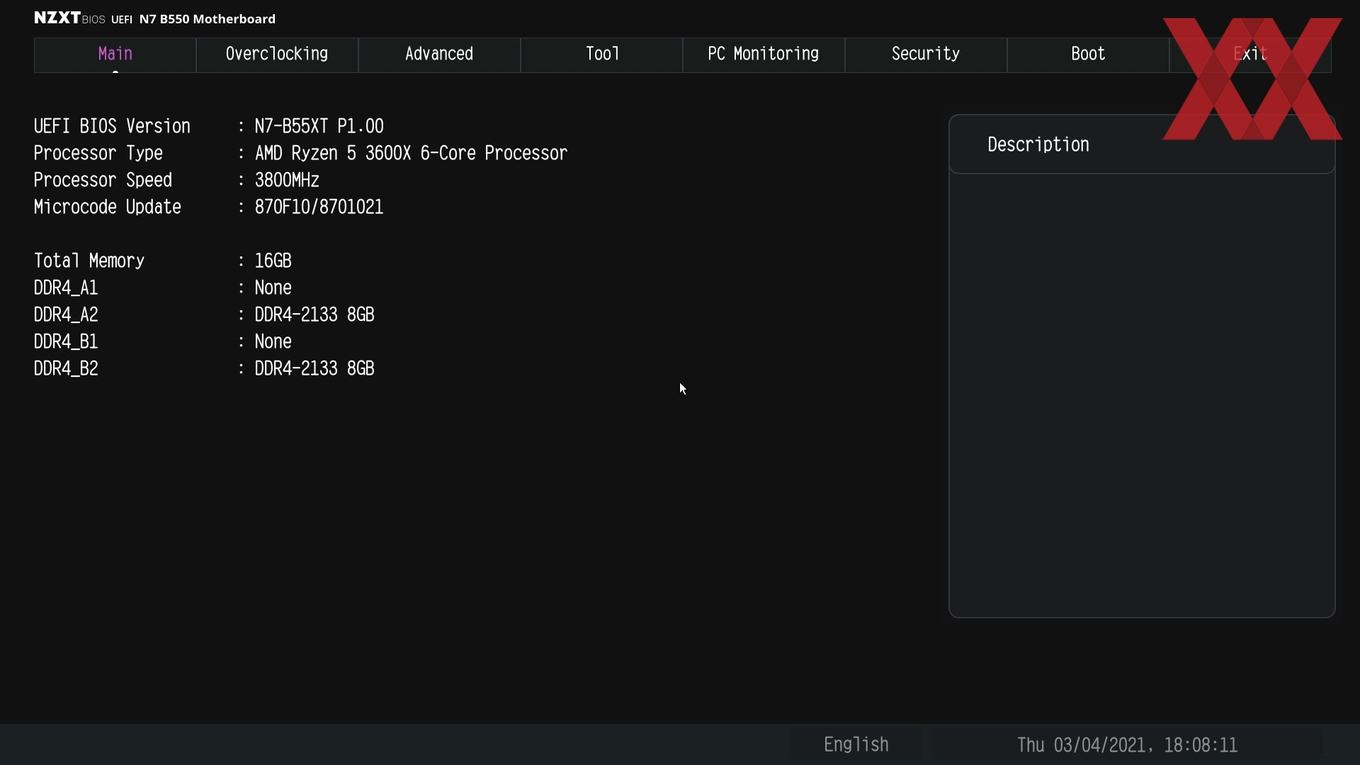Open the PC Monitoring tab
Image resolution: width=1360 pixels, height=765 pixels.
click(x=763, y=54)
